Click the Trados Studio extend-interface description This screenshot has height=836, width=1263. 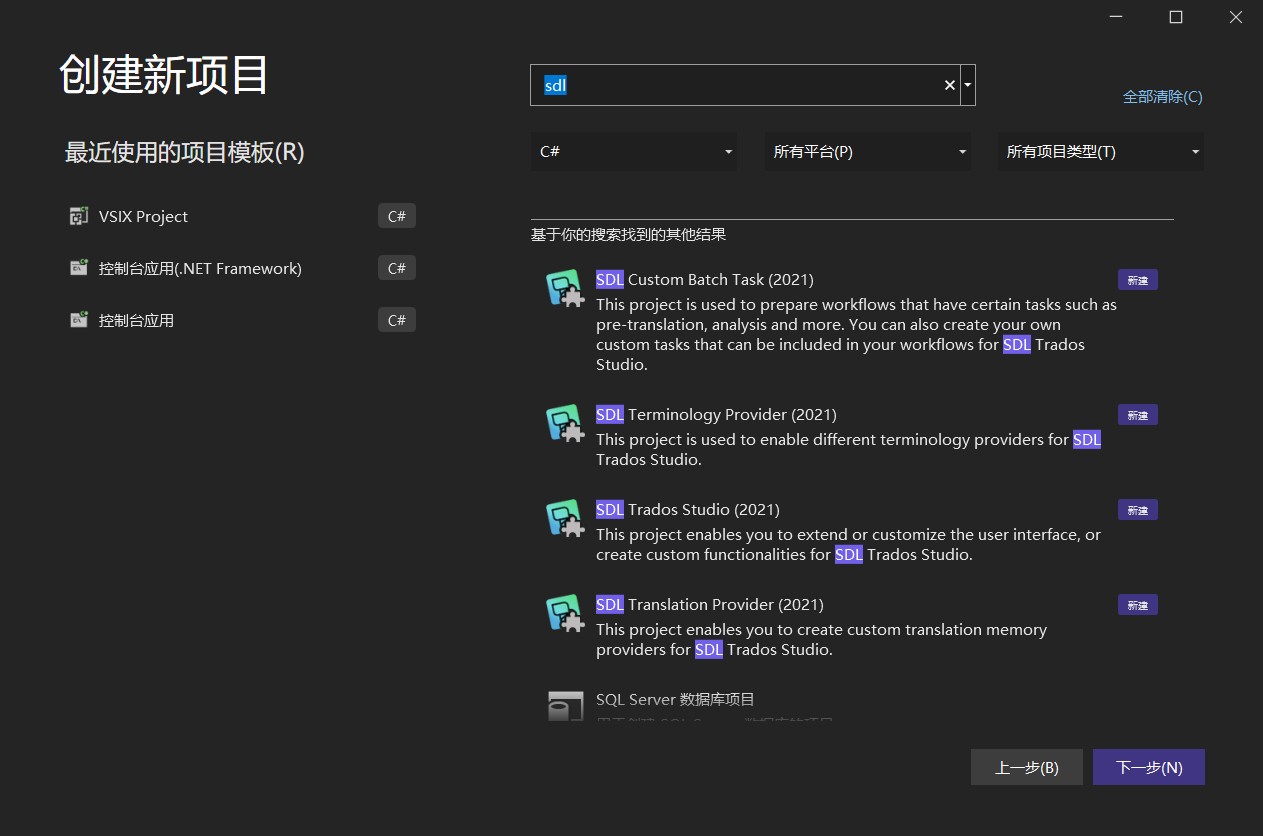pyautogui.click(x=848, y=545)
